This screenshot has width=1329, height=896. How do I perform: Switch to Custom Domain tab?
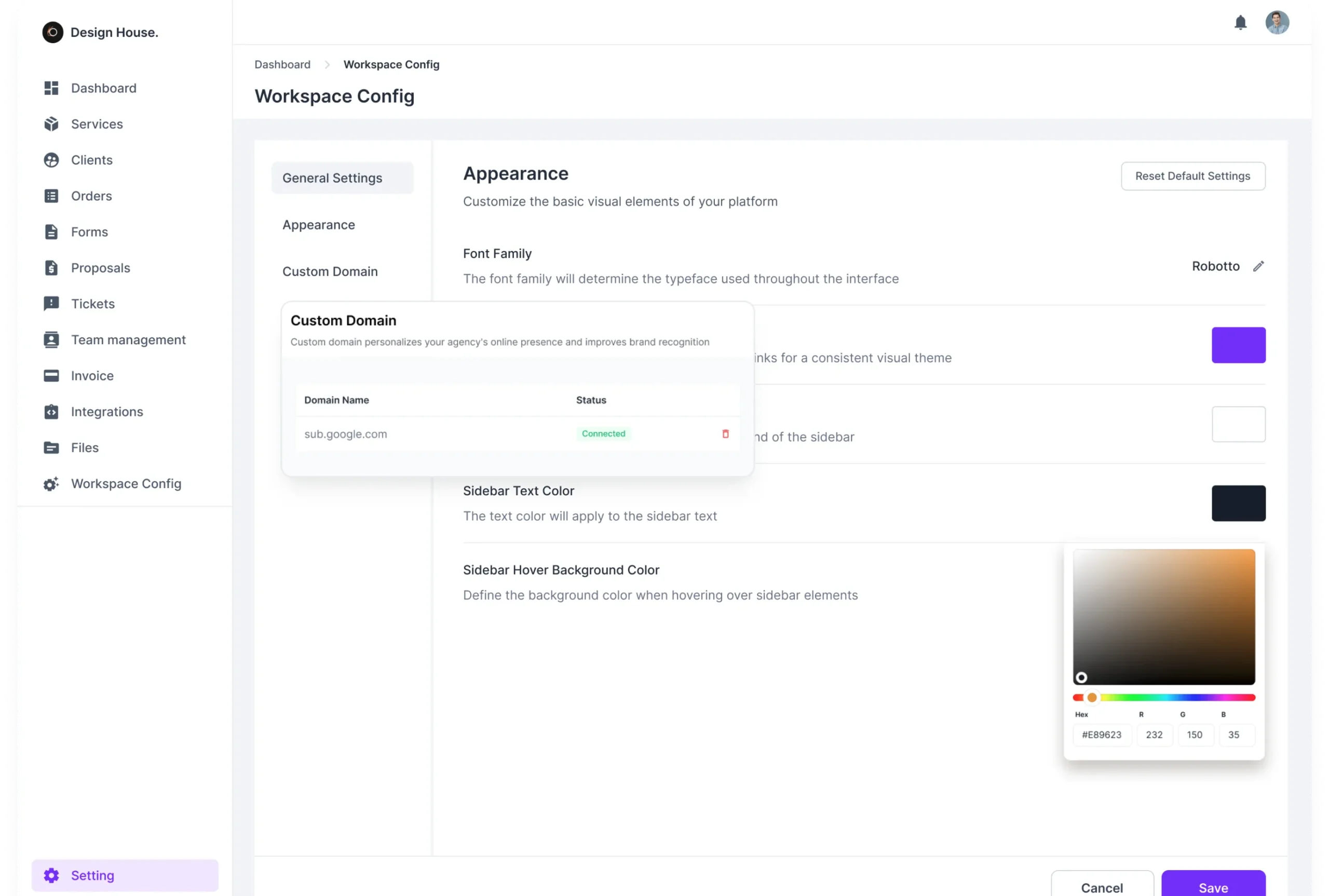330,271
